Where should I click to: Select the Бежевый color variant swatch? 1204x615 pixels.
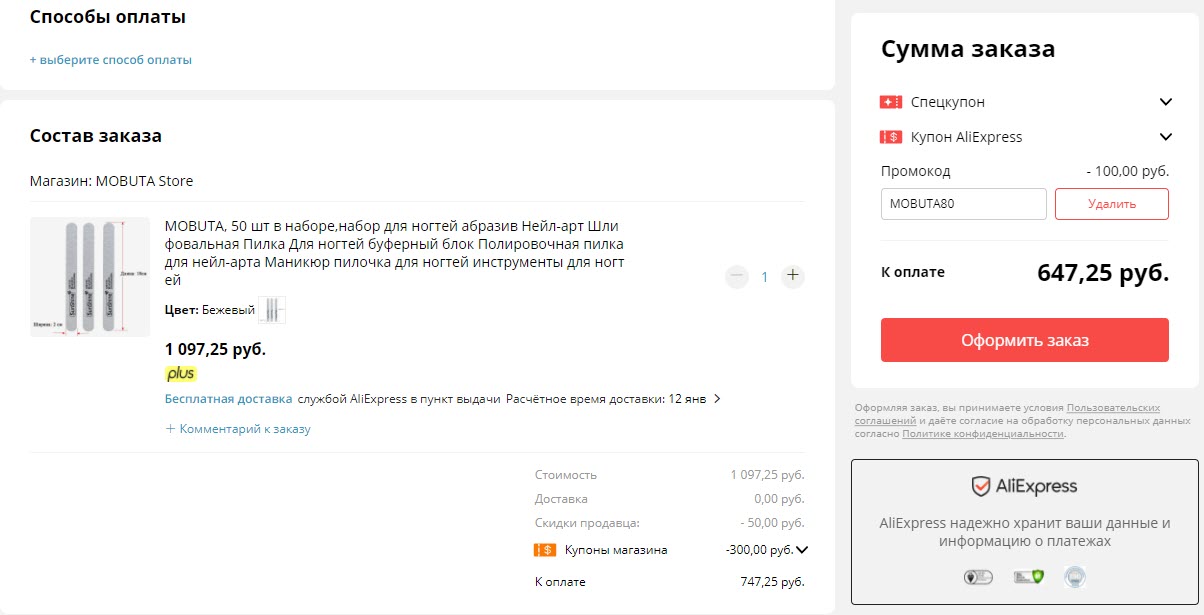(x=272, y=310)
